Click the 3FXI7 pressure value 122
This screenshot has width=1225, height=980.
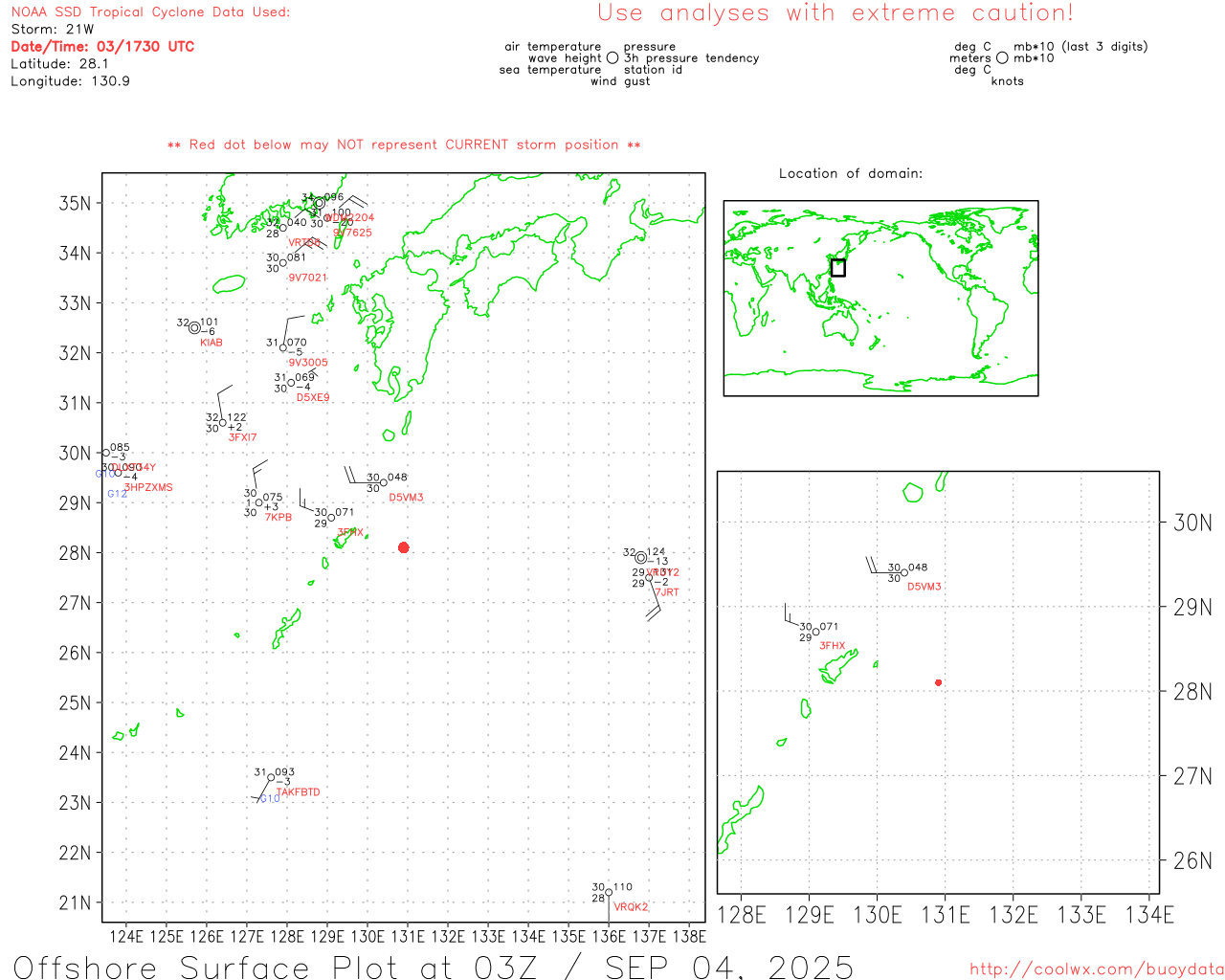237,417
